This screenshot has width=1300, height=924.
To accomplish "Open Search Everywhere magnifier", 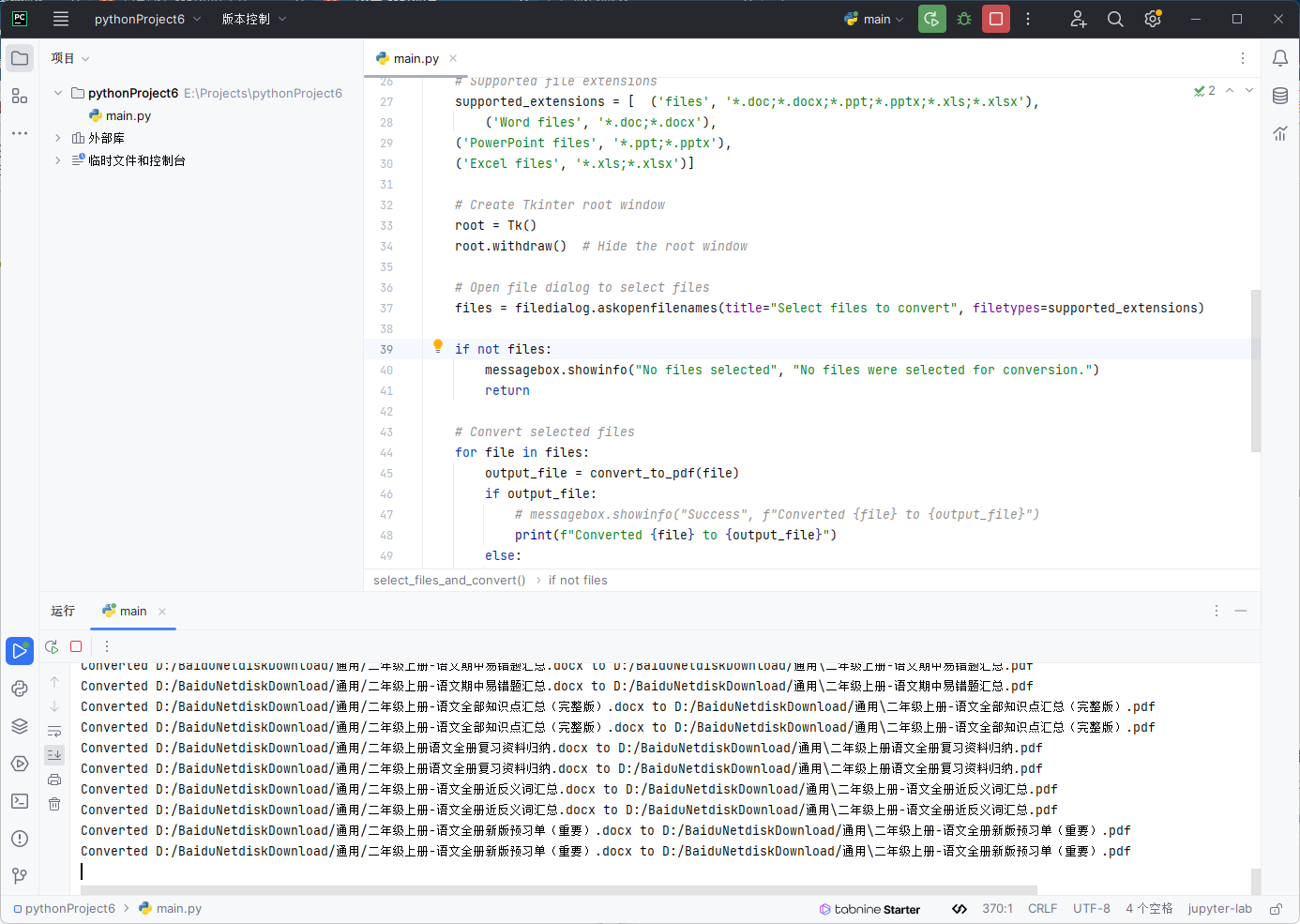I will (1115, 19).
